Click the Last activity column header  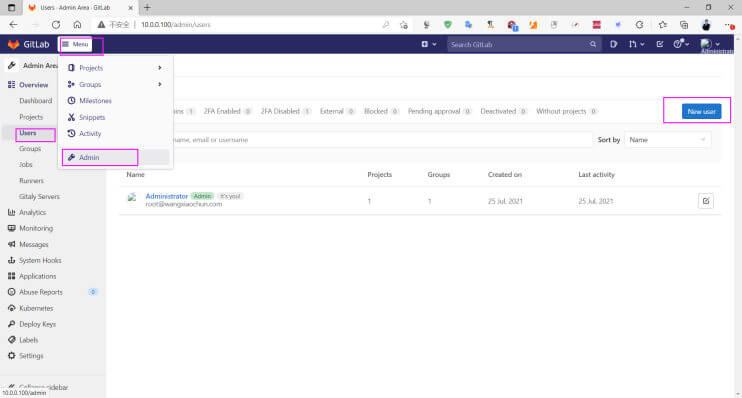596,175
